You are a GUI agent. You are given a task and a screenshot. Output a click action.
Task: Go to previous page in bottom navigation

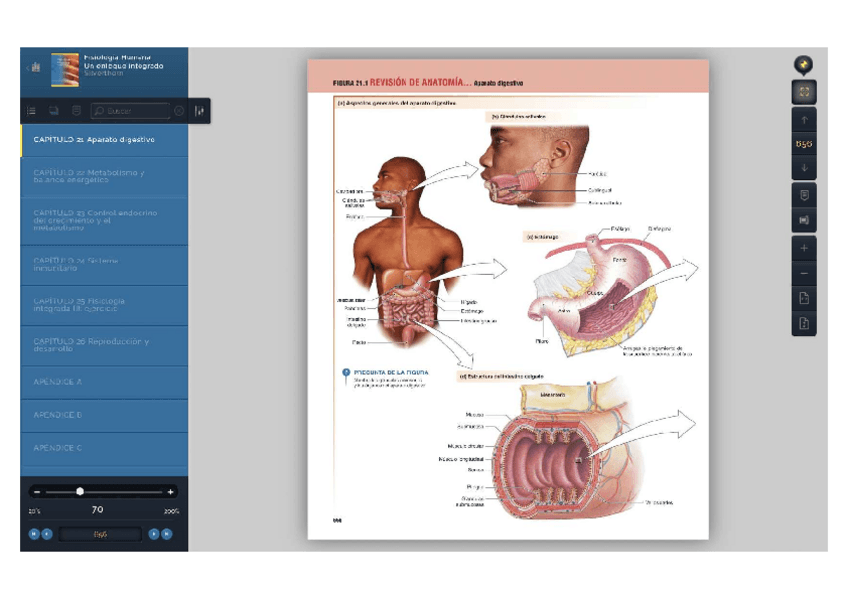[47, 534]
